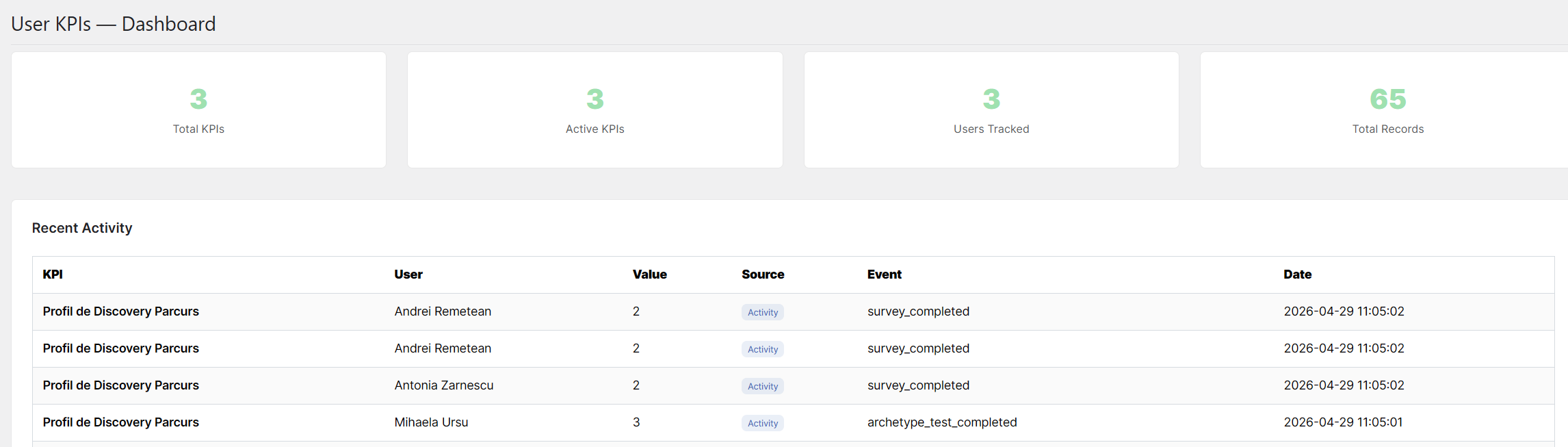The image size is (1568, 447).
Task: Click archetype_test_completed event cell
Action: (x=942, y=422)
